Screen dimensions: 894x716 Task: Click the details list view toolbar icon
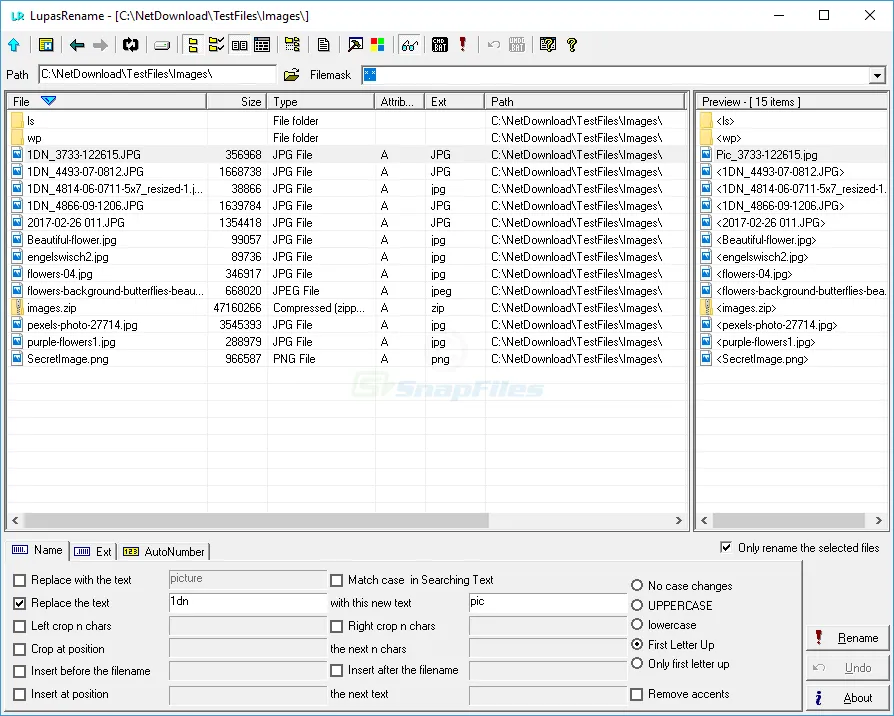point(262,45)
